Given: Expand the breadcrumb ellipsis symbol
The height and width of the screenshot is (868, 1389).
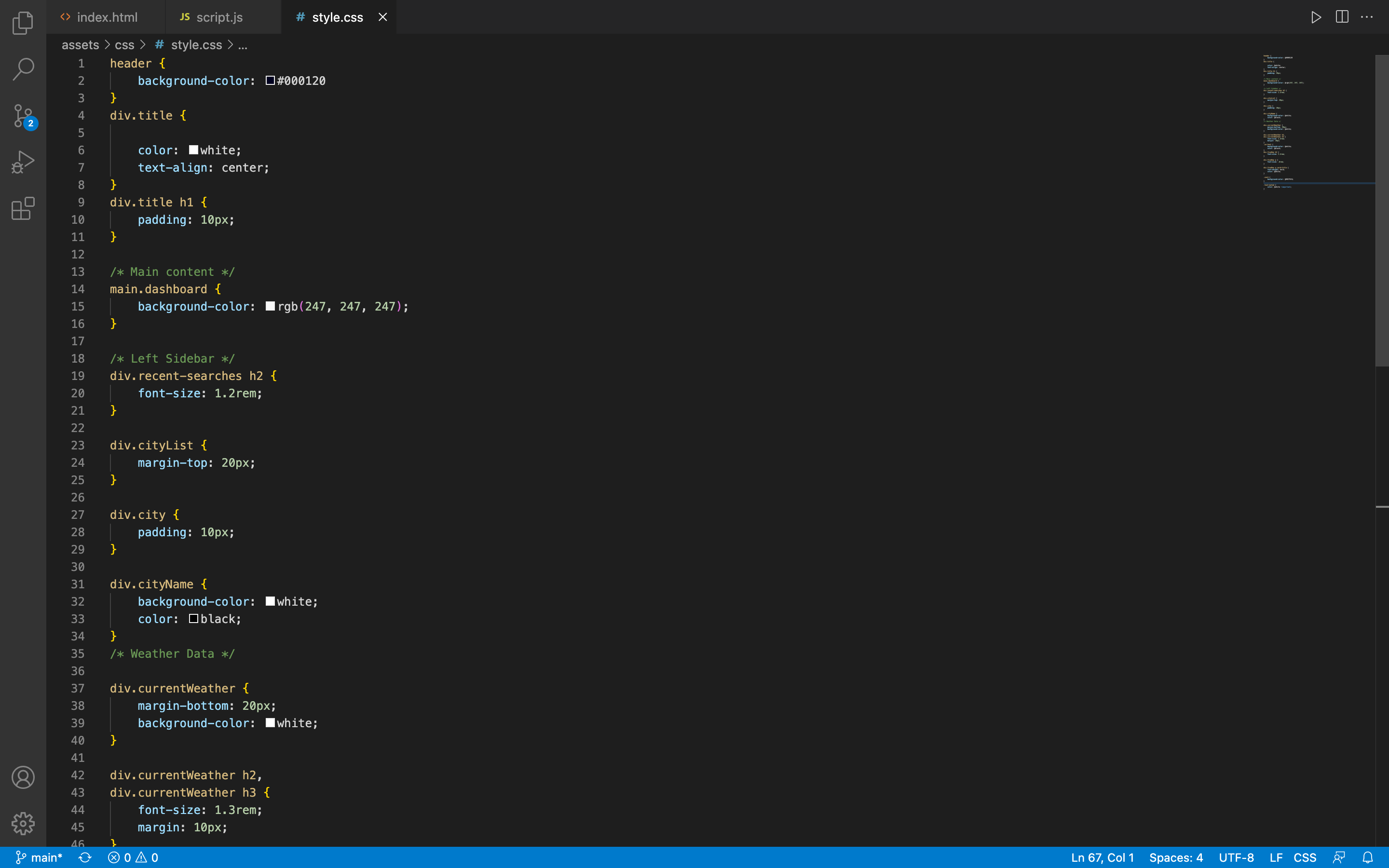Looking at the screenshot, I should 243,45.
